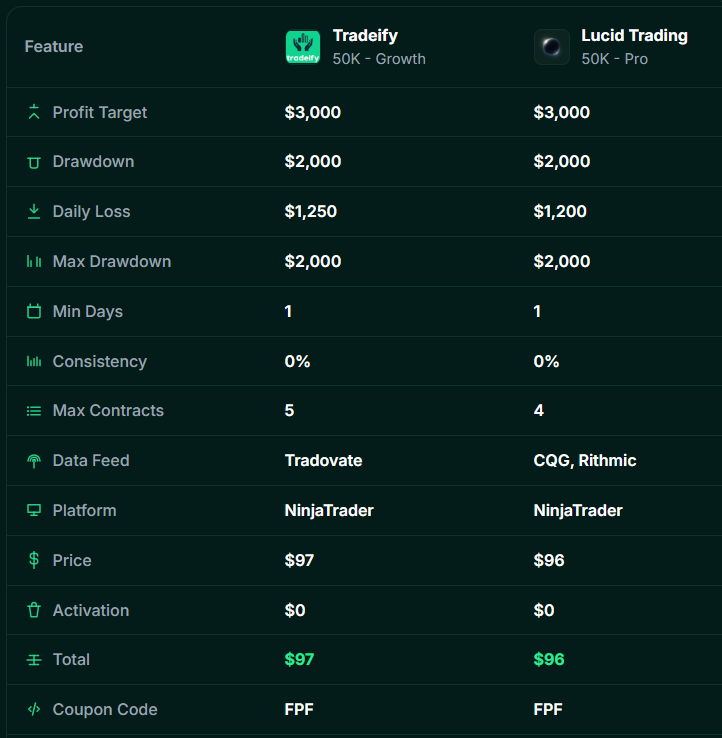Select the 'CQG, Rithmic' data feed value
The height and width of the screenshot is (738, 722).
[x=585, y=461]
